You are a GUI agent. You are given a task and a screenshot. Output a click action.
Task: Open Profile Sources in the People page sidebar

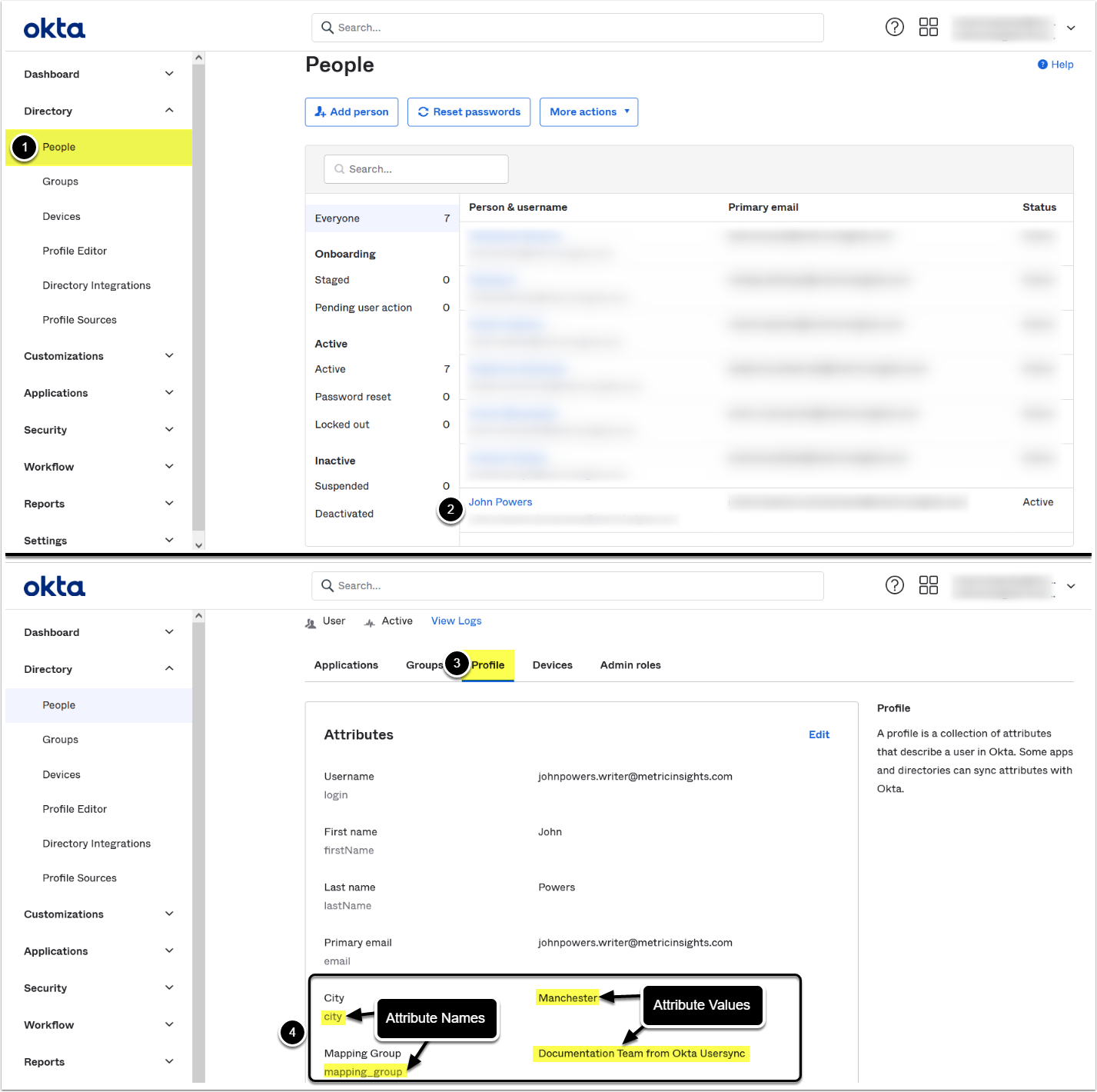click(80, 321)
